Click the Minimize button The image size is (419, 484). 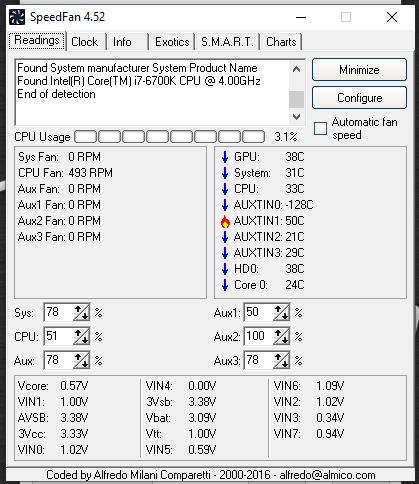coord(359,70)
